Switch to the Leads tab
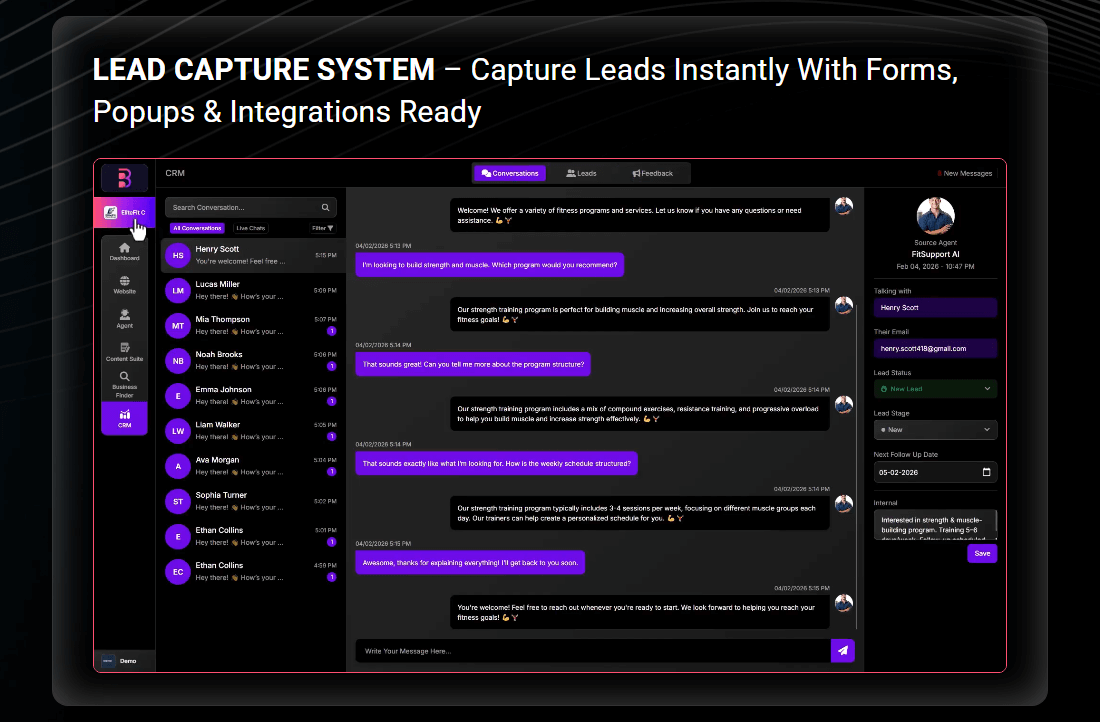Screen dimensions: 1100x722 click(x=581, y=173)
